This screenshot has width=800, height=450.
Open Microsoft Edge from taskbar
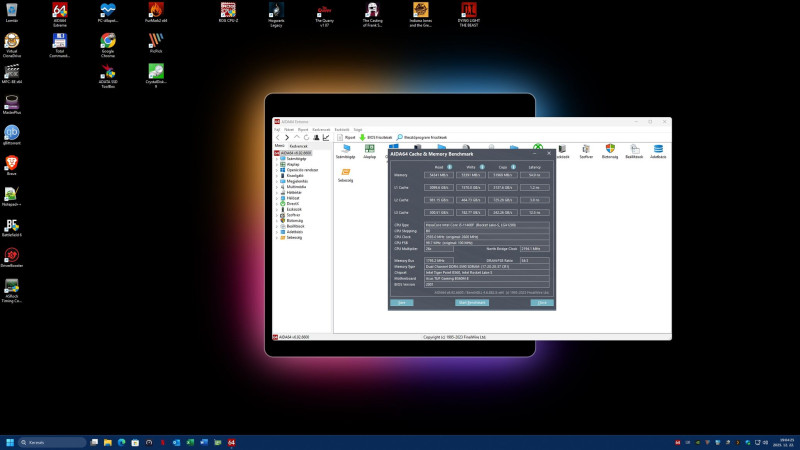(x=121, y=442)
